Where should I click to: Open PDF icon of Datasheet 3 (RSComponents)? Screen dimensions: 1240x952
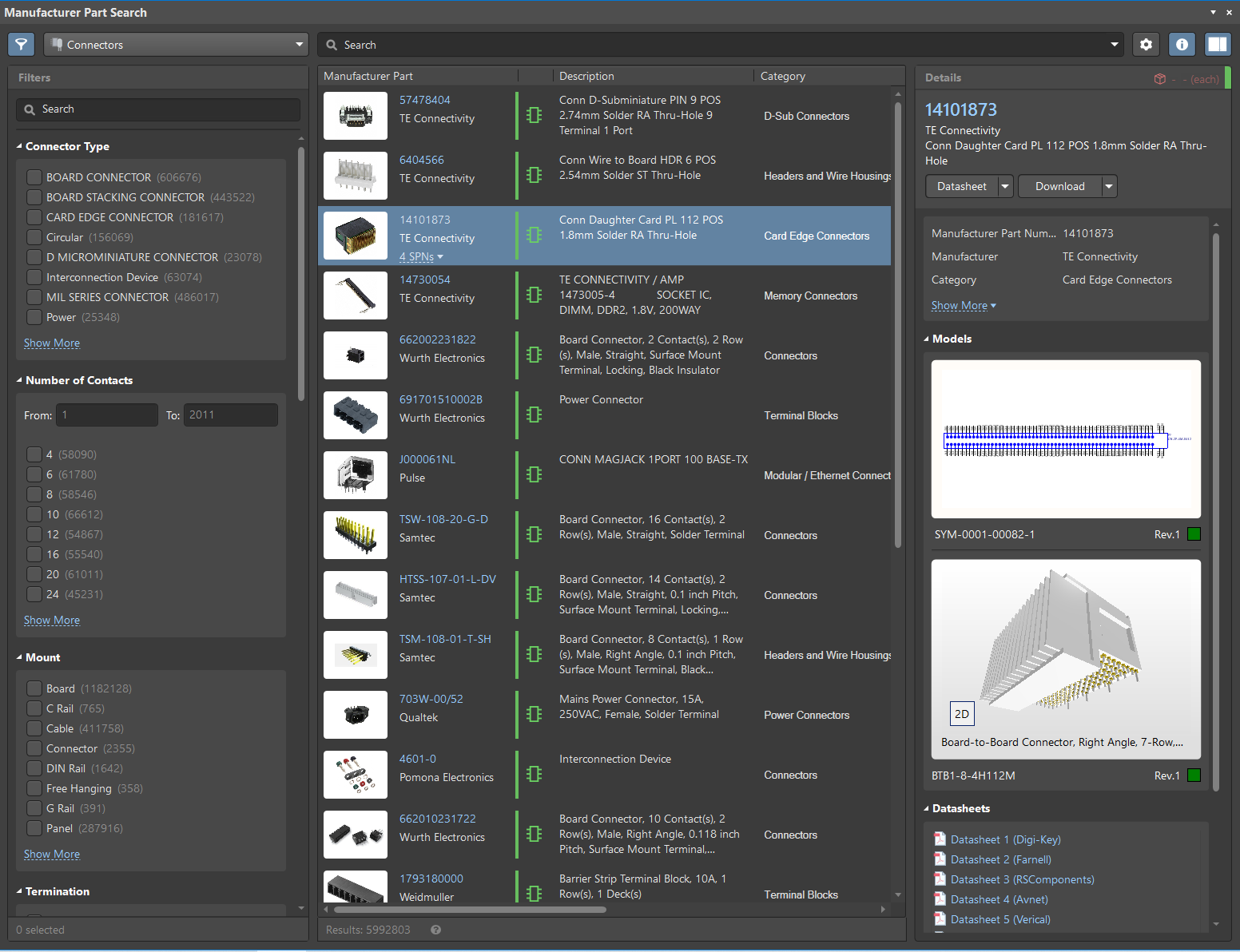(x=940, y=879)
